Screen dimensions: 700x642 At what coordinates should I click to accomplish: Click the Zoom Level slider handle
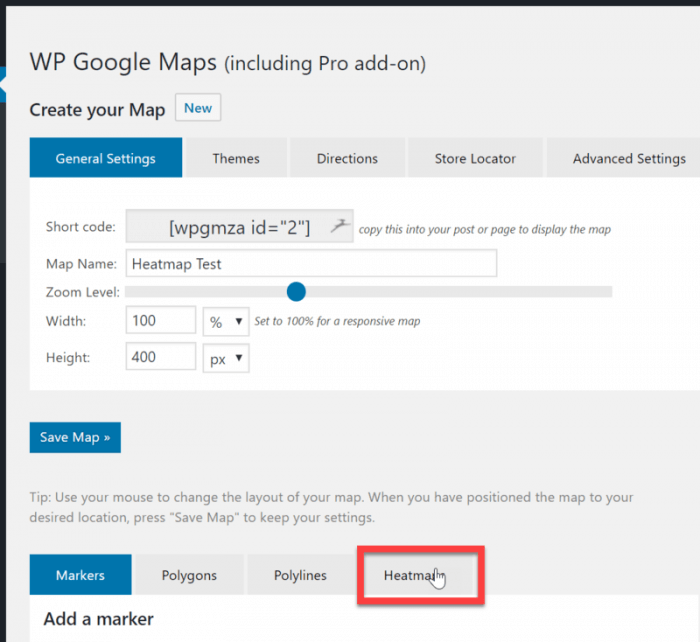[296, 292]
